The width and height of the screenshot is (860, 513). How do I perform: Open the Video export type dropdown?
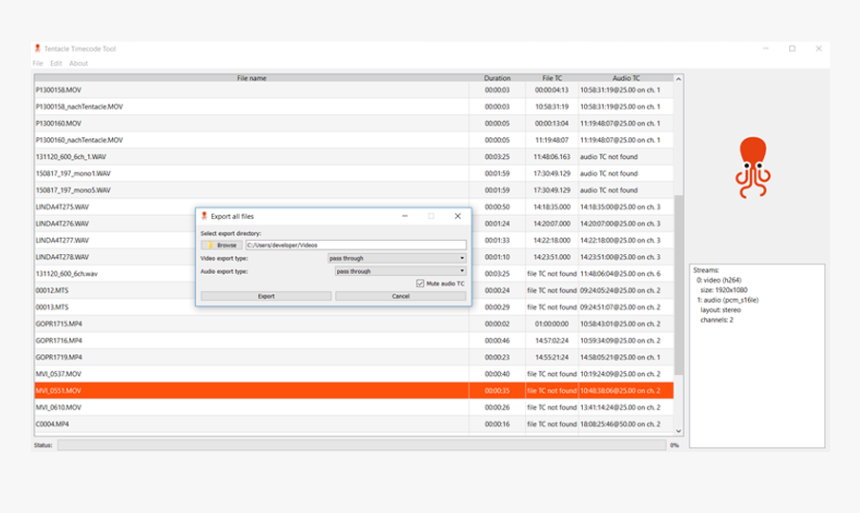click(x=397, y=258)
